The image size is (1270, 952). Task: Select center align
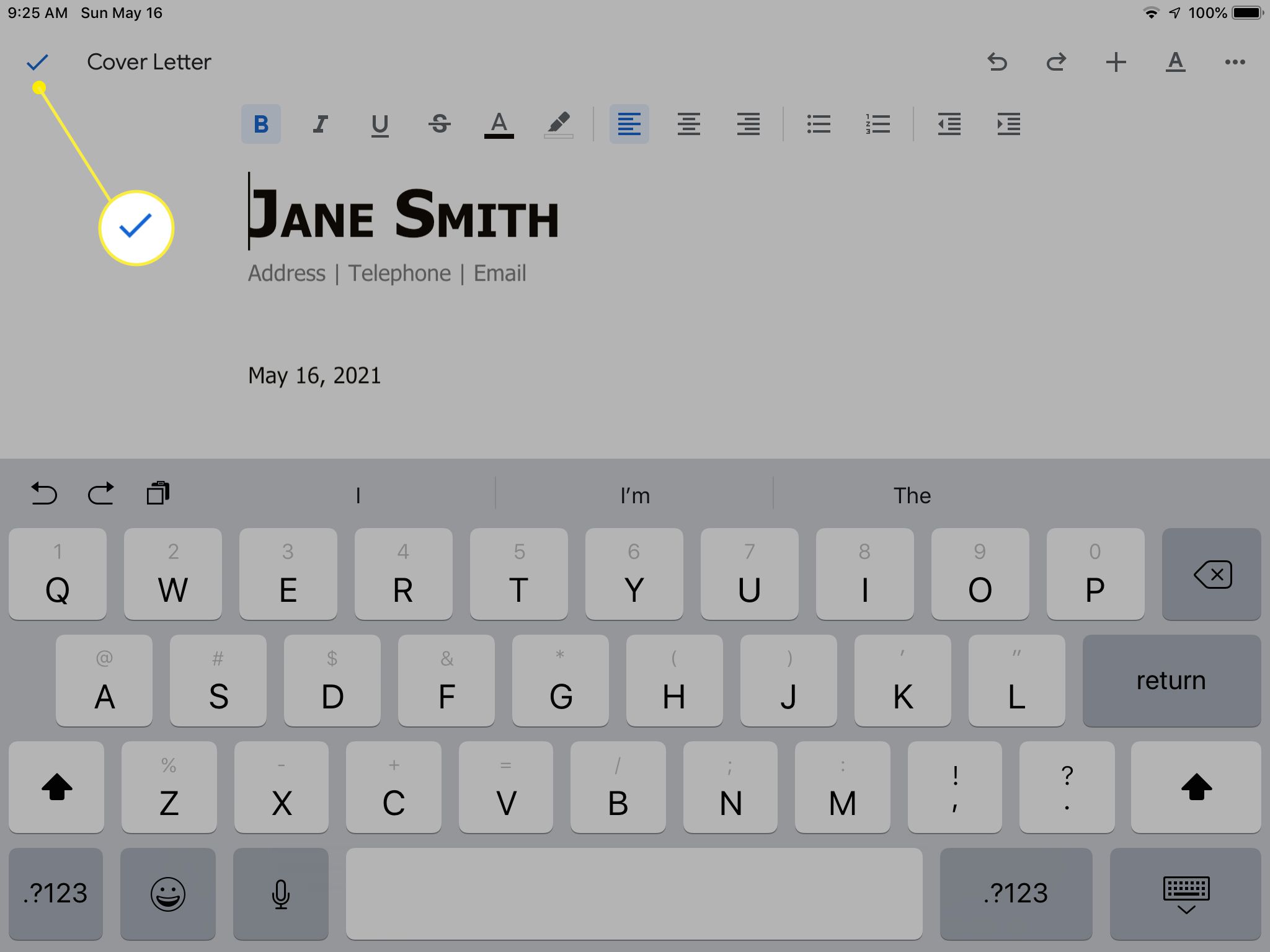point(688,124)
